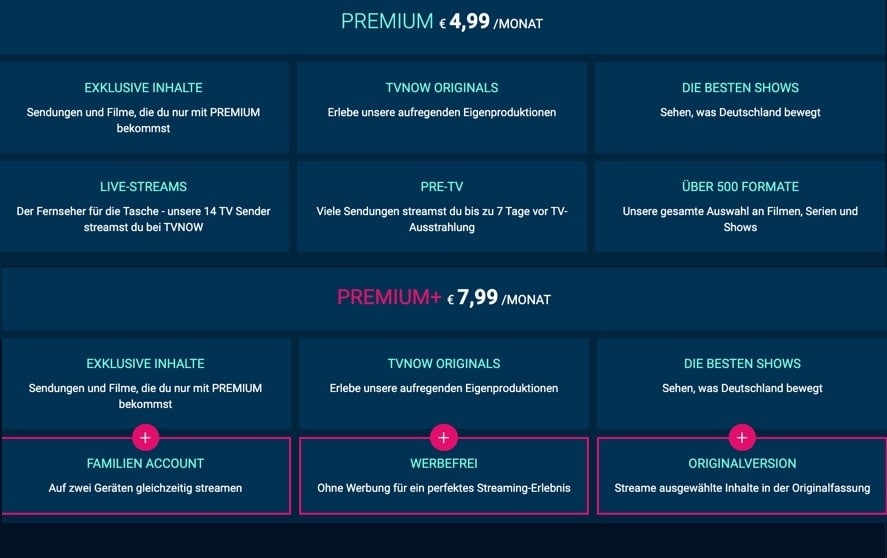
Task: Click the Pre-TV feature tile
Action: (442, 206)
